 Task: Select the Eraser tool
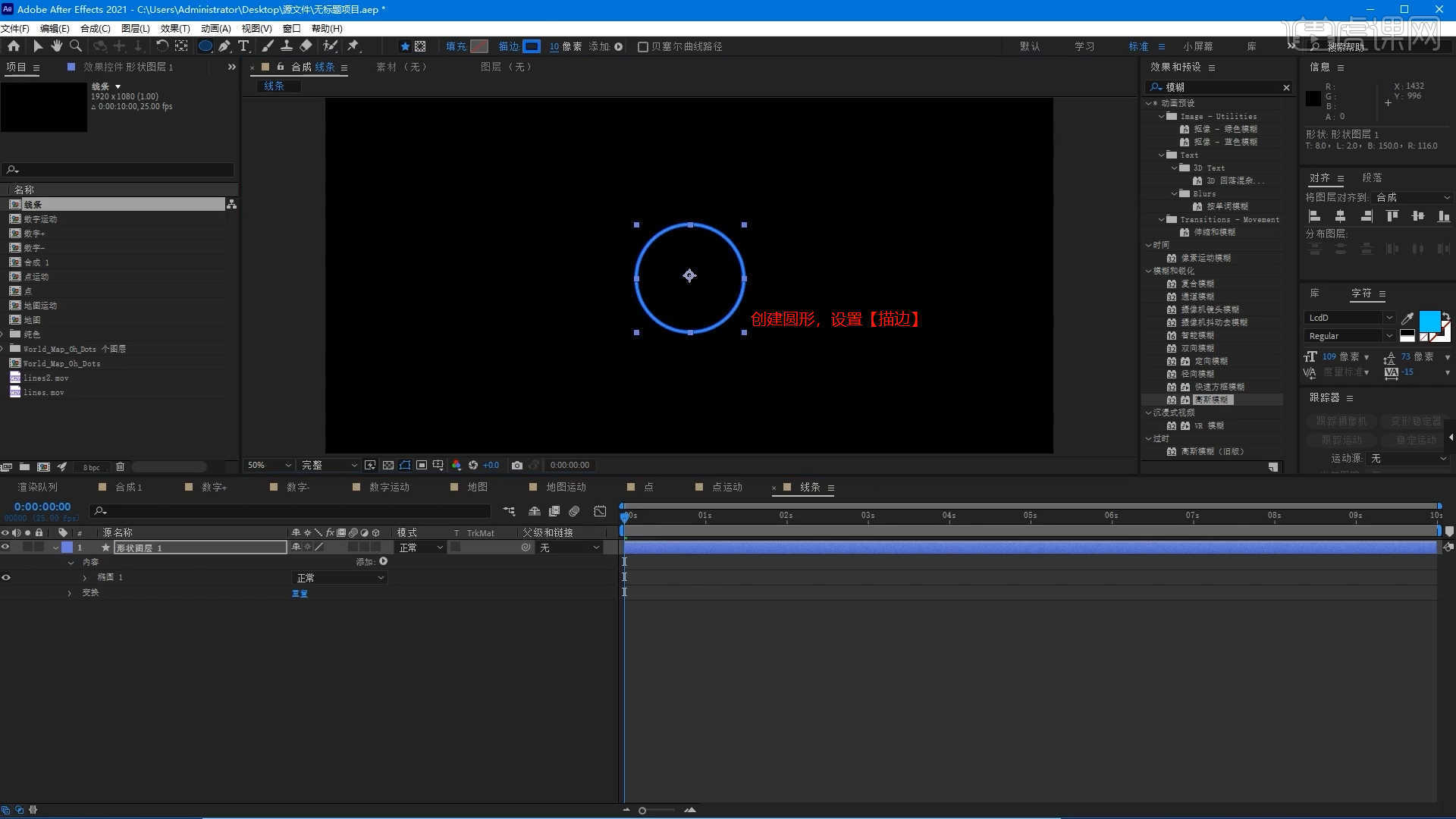[x=306, y=46]
